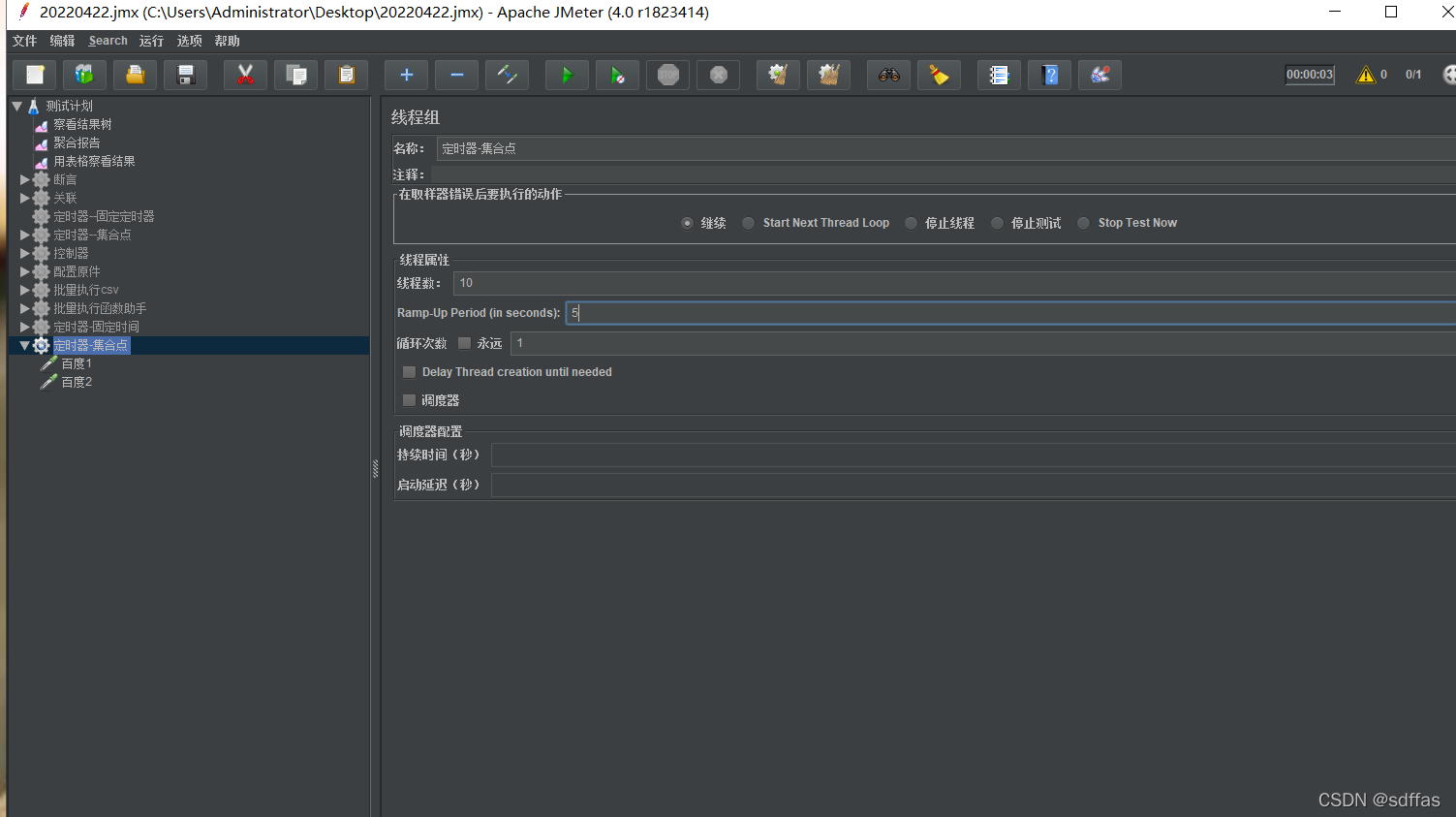Select Start Next Thread Loop radio option
The width and height of the screenshot is (1456, 817).
[748, 223]
